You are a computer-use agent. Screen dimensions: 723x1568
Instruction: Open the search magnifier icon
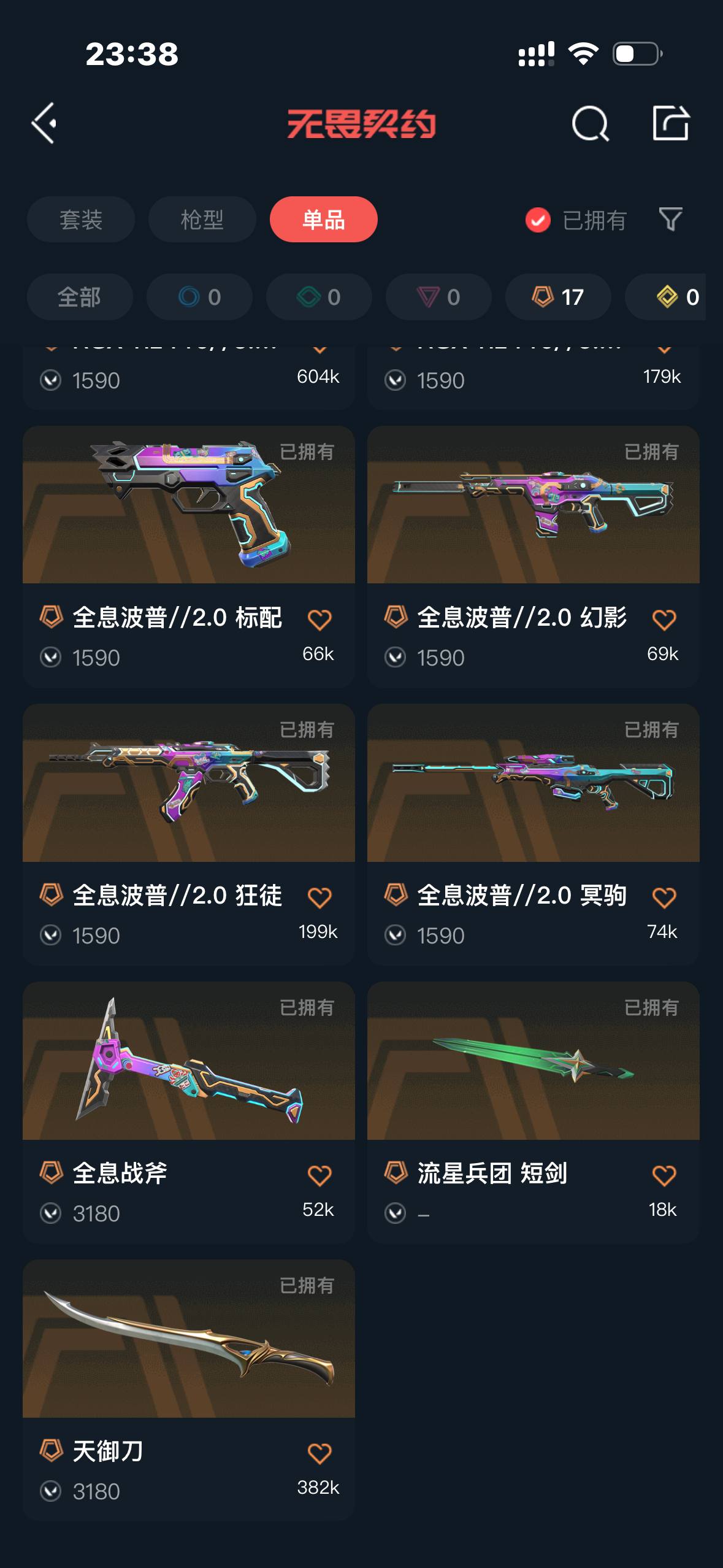[x=590, y=123]
